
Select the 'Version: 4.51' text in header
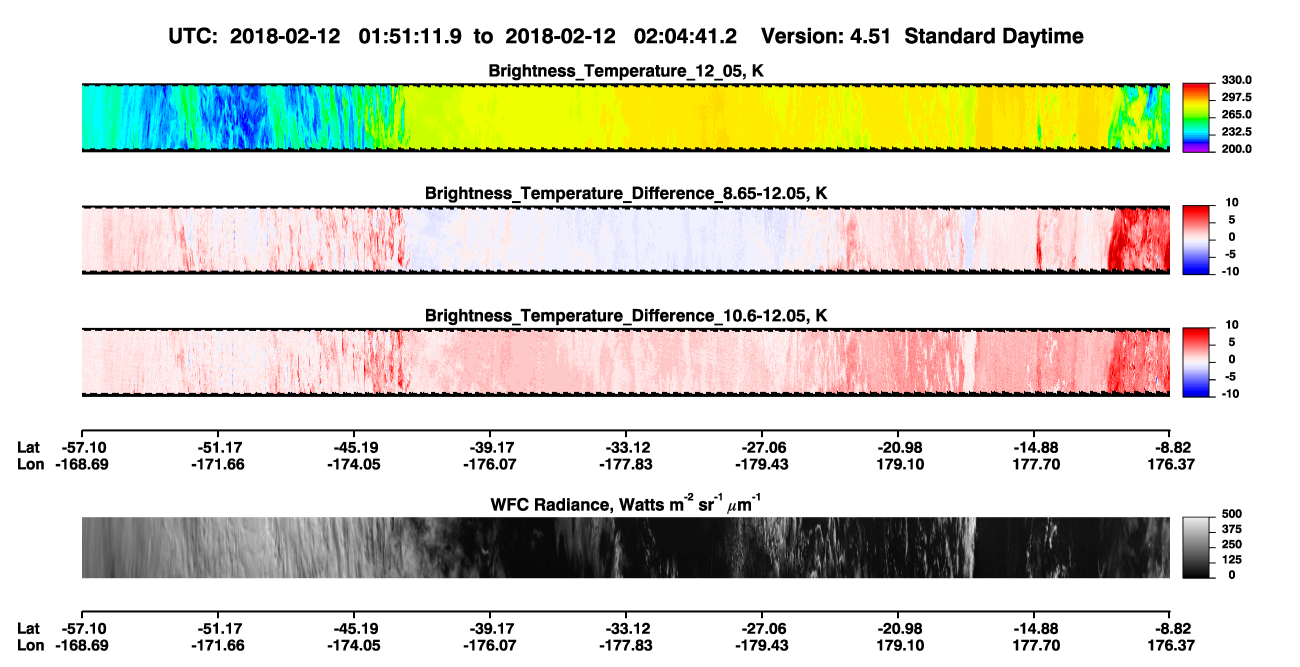pyautogui.click(x=827, y=36)
